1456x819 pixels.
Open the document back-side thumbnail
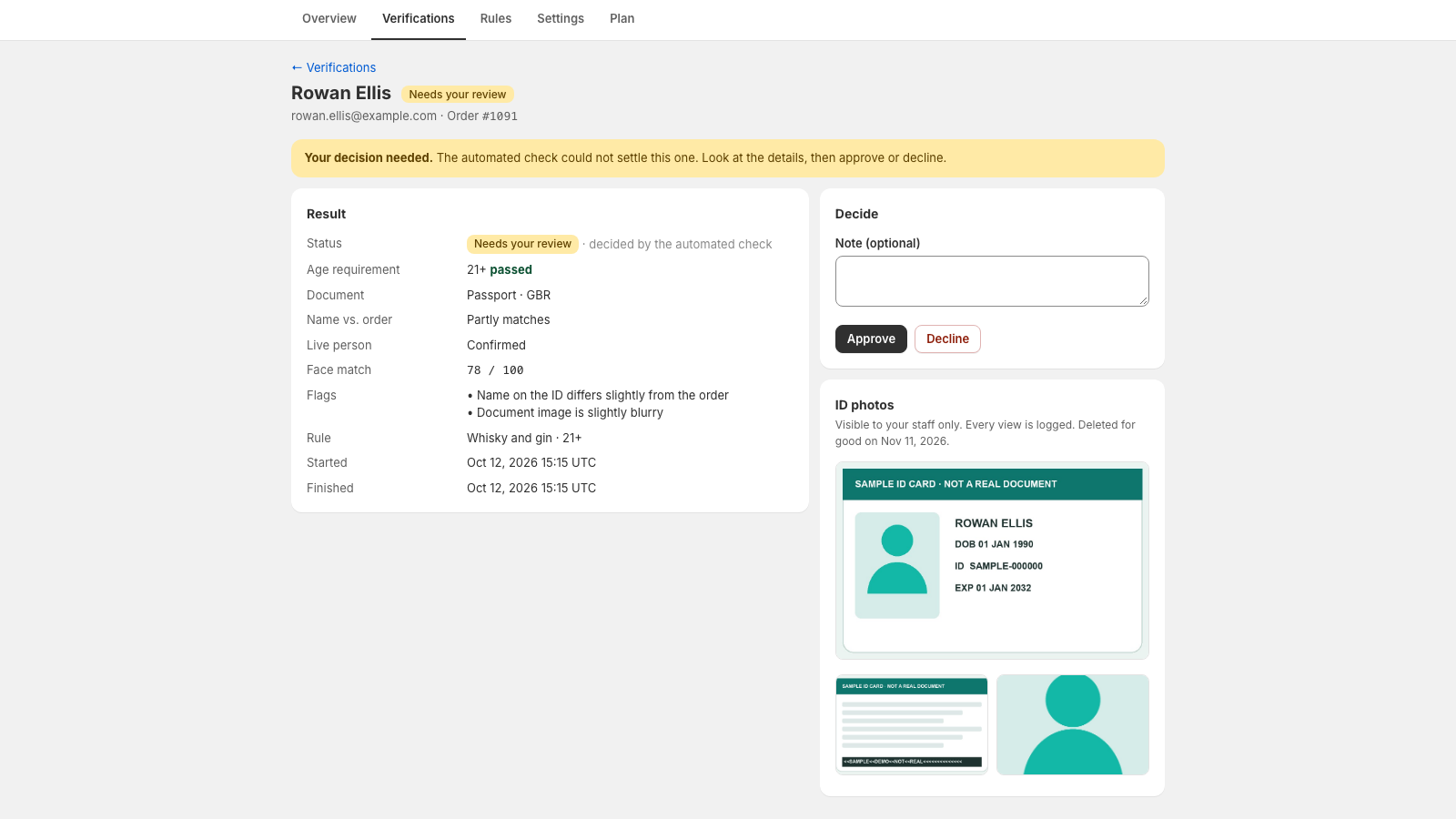tap(912, 724)
